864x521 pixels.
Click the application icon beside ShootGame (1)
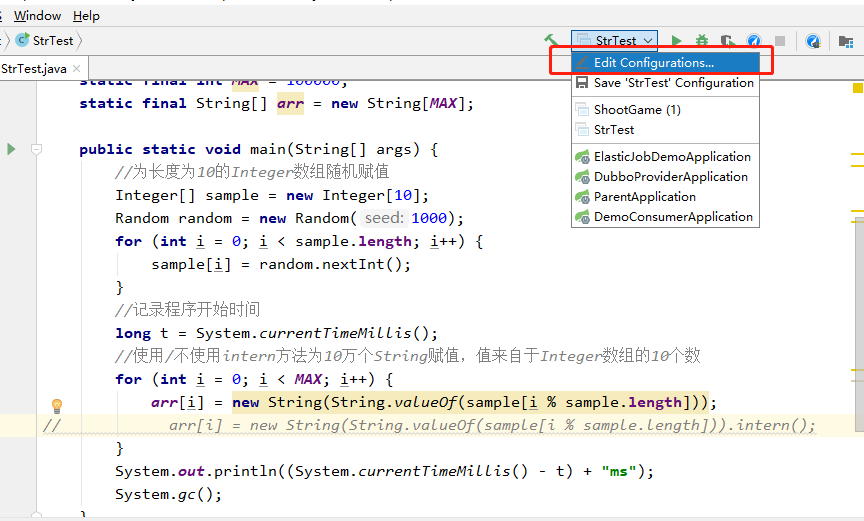(x=582, y=110)
